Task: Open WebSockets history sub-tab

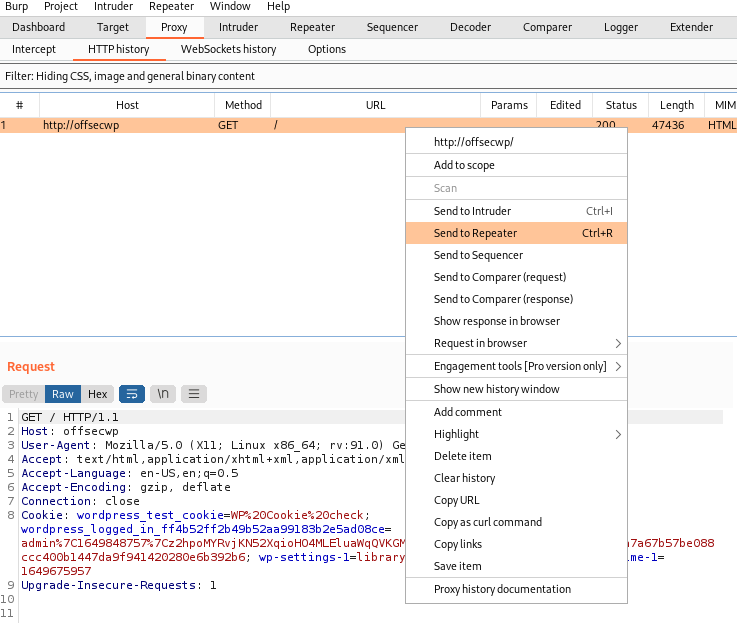Action: pyautogui.click(x=228, y=49)
